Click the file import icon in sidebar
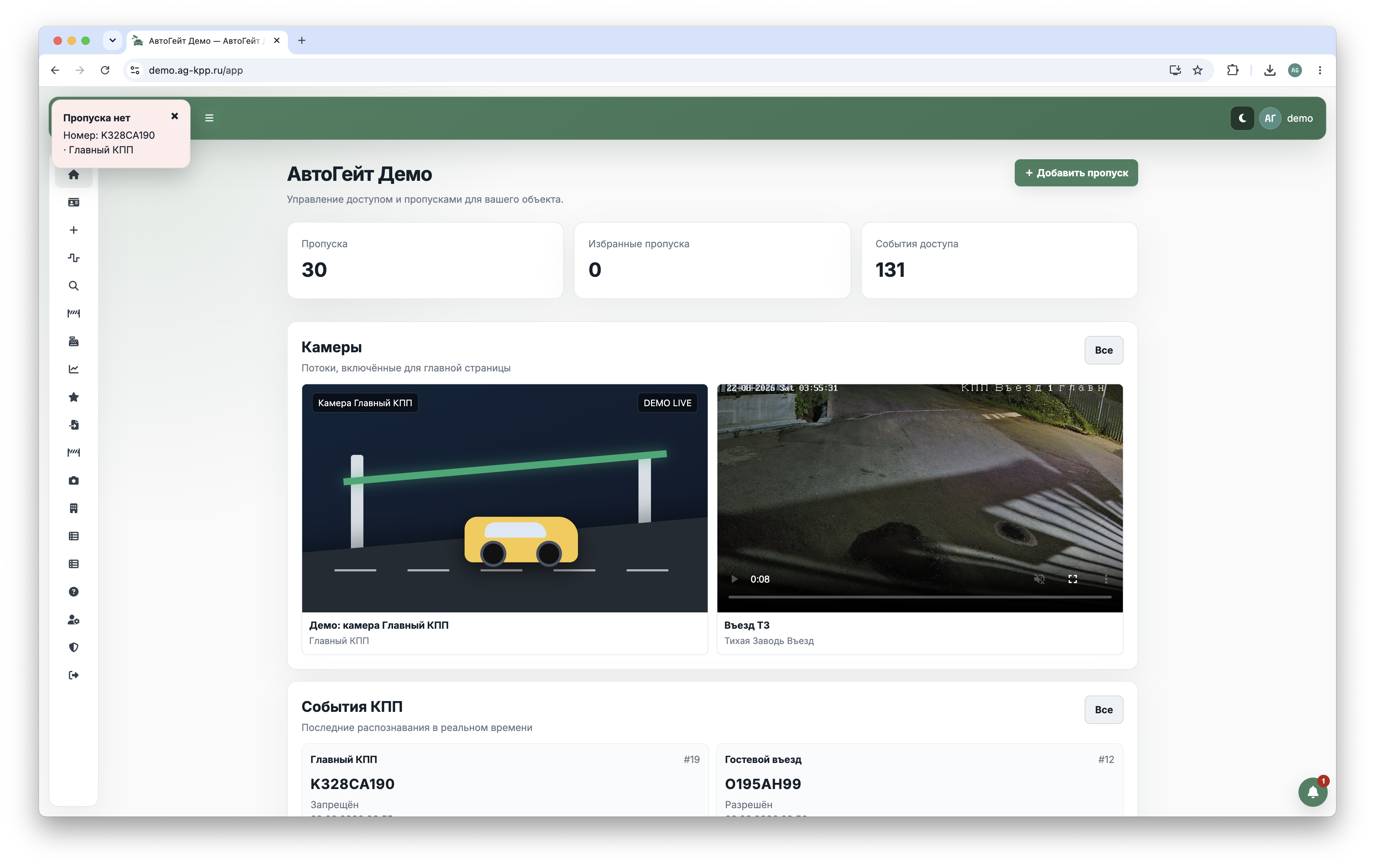 (74, 425)
